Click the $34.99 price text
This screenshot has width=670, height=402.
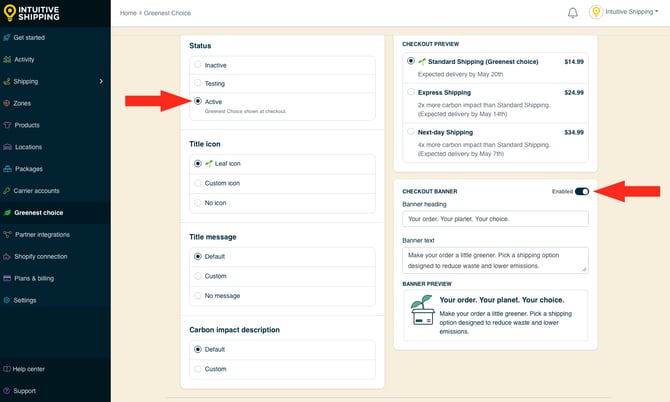point(574,132)
